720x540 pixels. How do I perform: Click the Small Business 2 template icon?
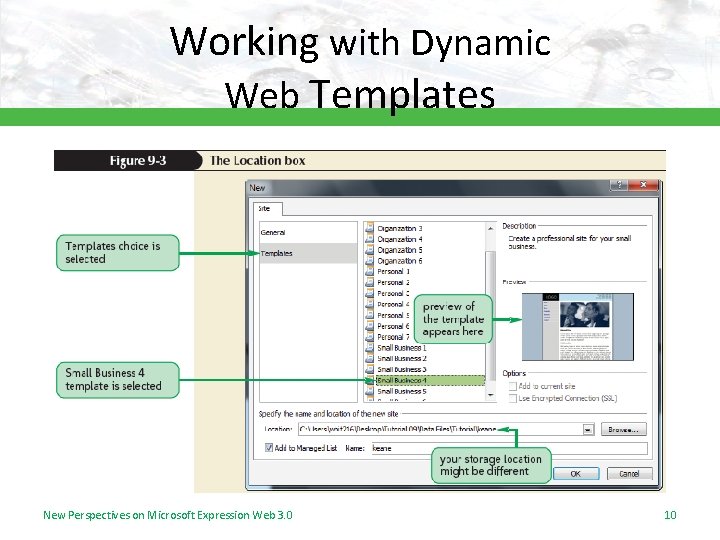[369, 359]
